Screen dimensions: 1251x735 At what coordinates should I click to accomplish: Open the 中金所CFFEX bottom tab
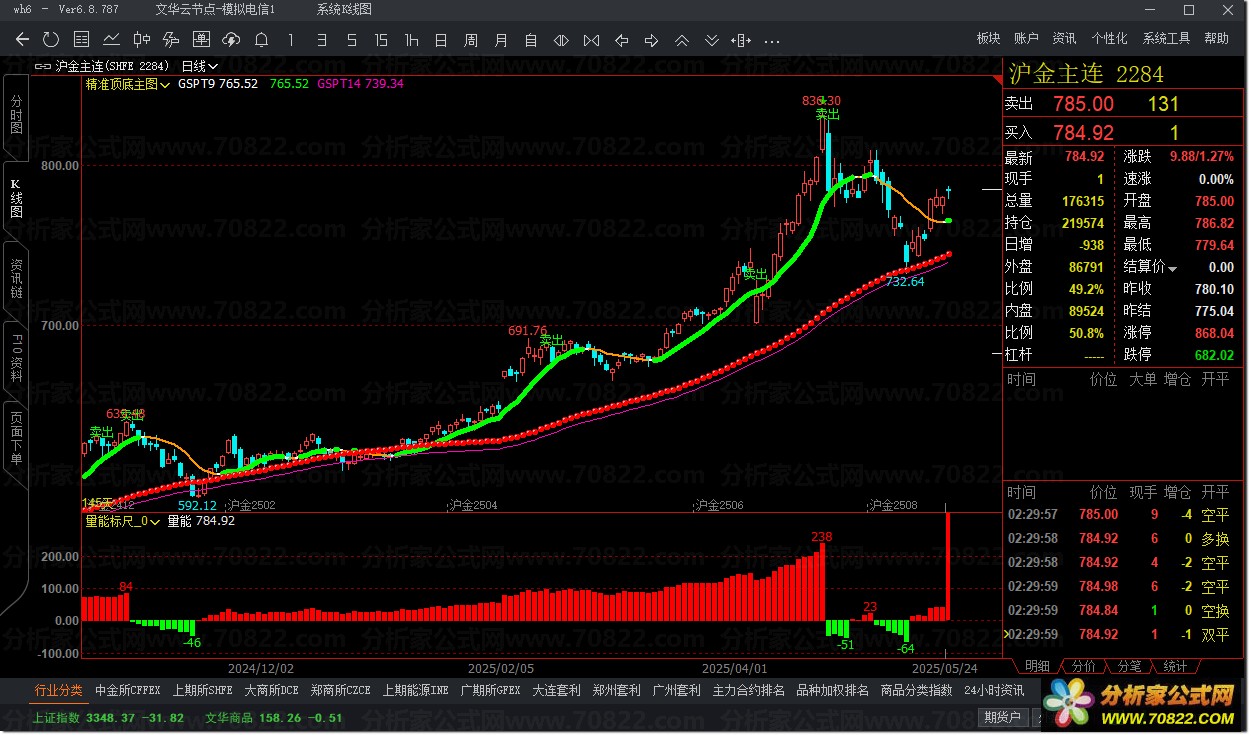128,690
